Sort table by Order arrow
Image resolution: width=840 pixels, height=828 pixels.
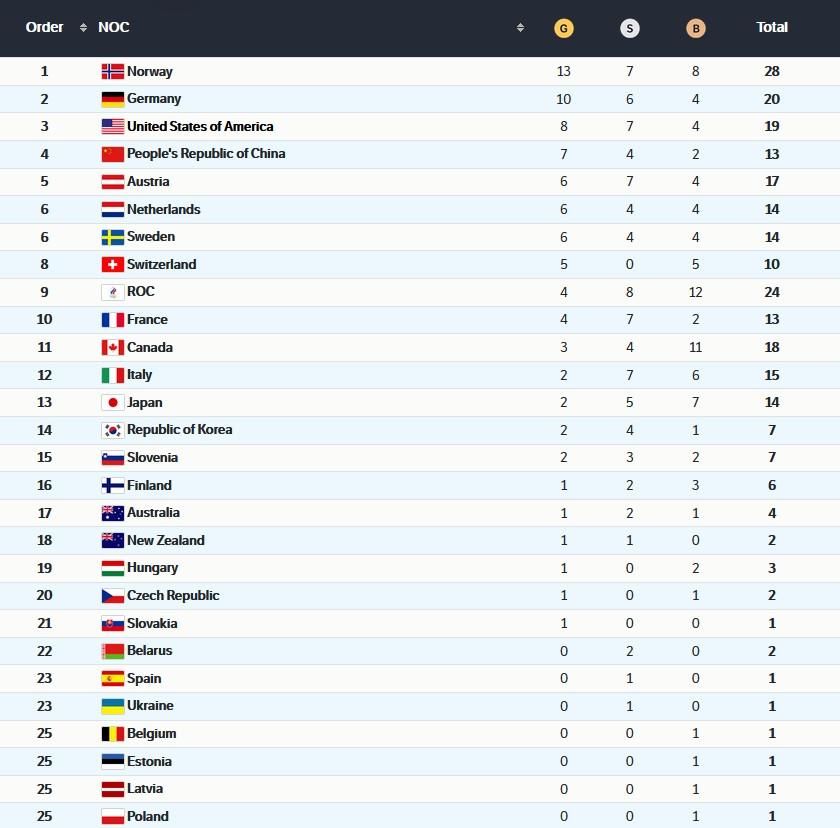(83, 28)
